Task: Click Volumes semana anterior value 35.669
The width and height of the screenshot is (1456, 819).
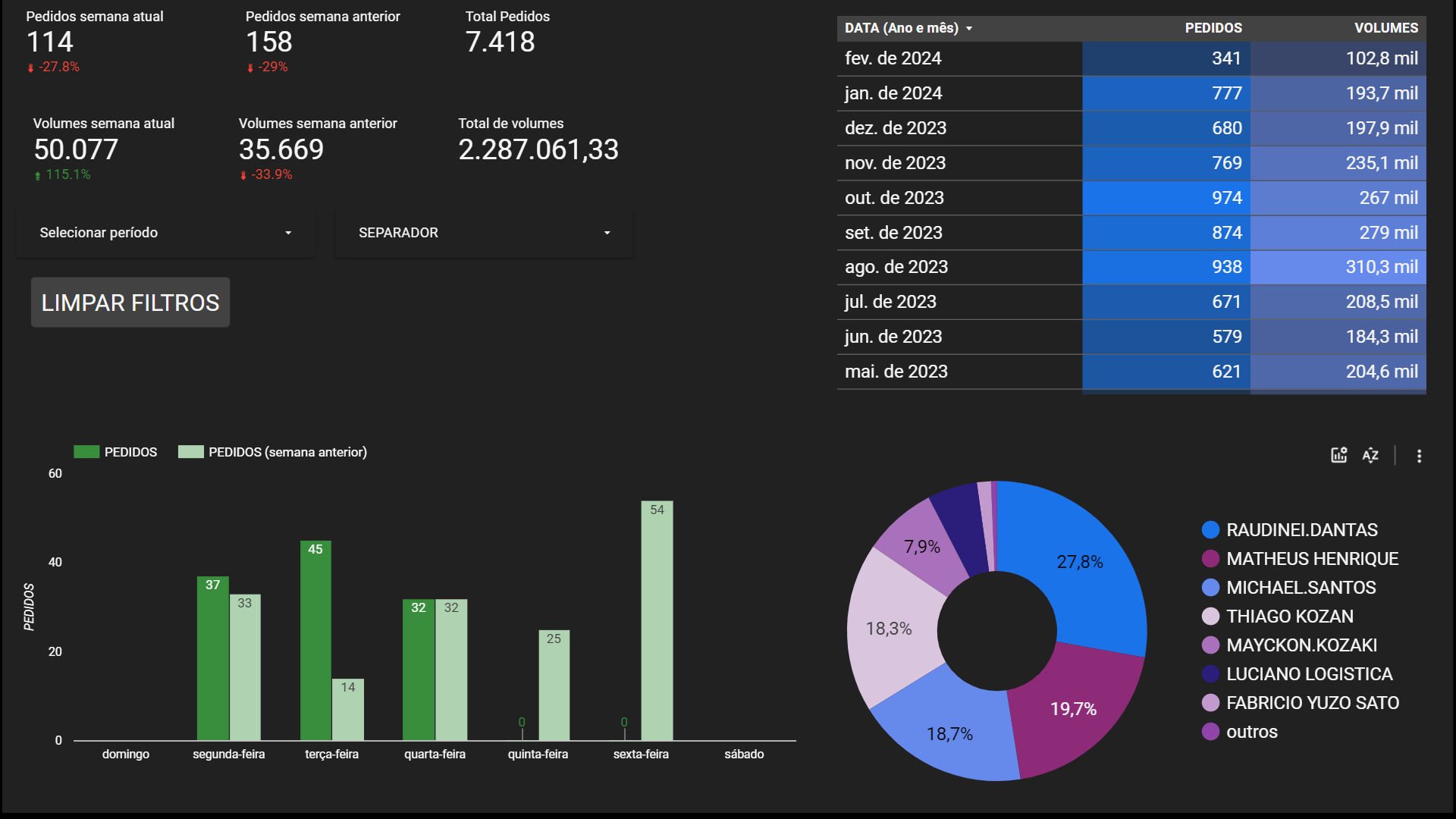Action: pyautogui.click(x=281, y=150)
